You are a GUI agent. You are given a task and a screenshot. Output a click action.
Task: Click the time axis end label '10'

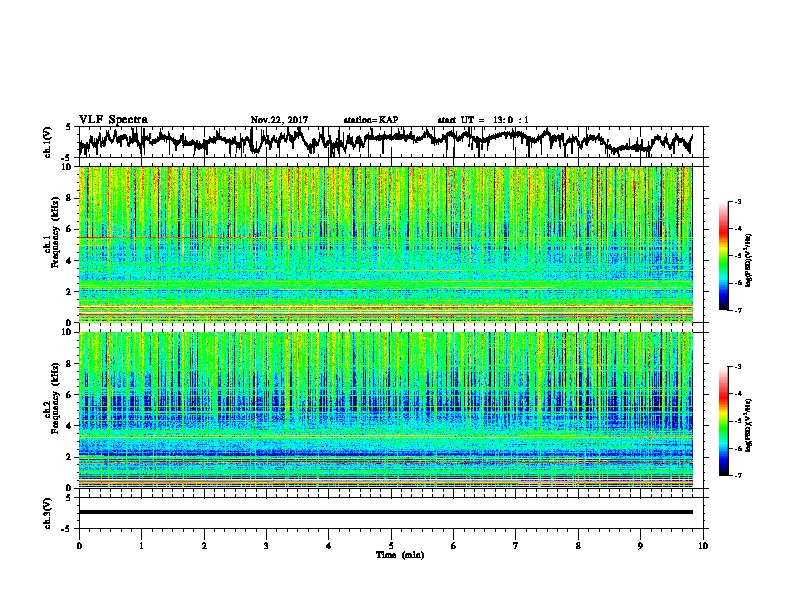pos(703,546)
